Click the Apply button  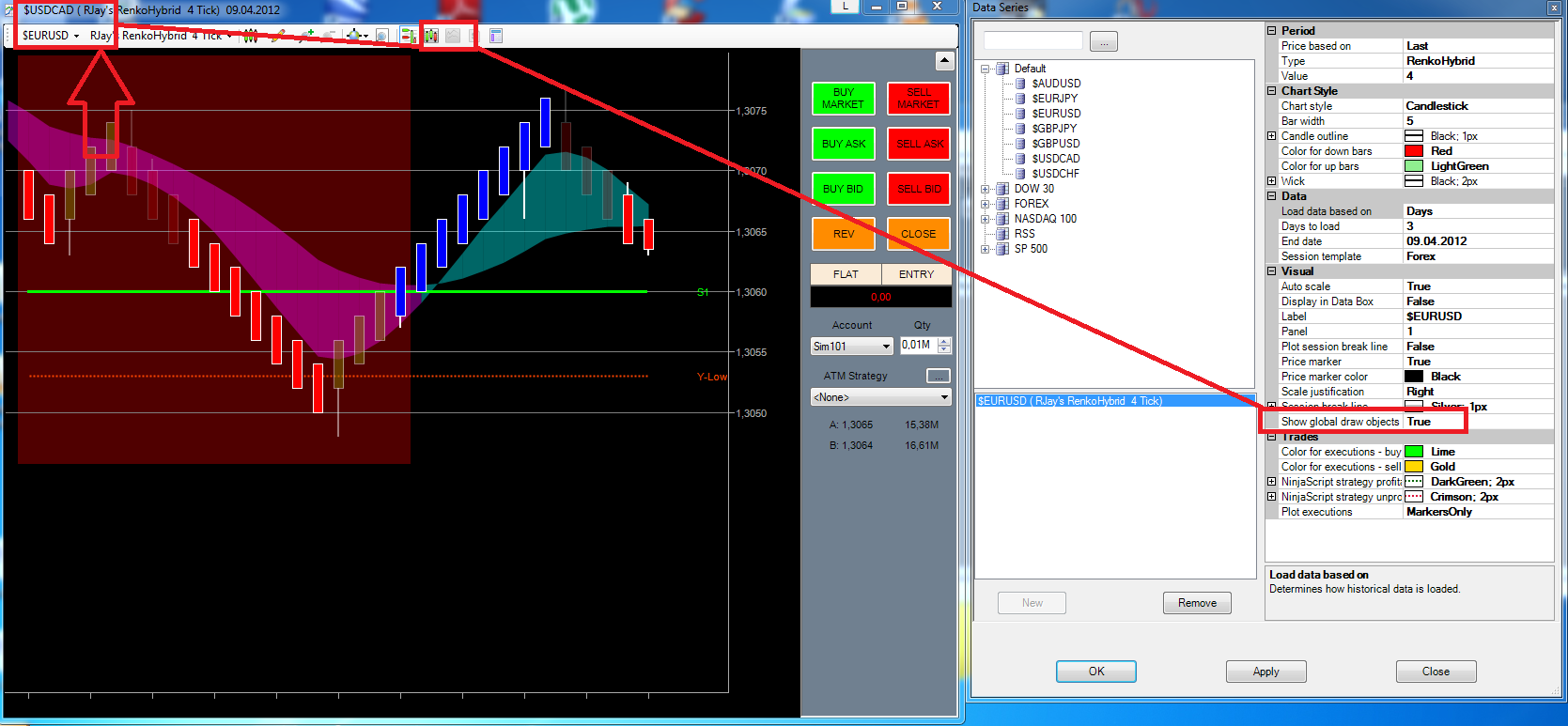1265,672
